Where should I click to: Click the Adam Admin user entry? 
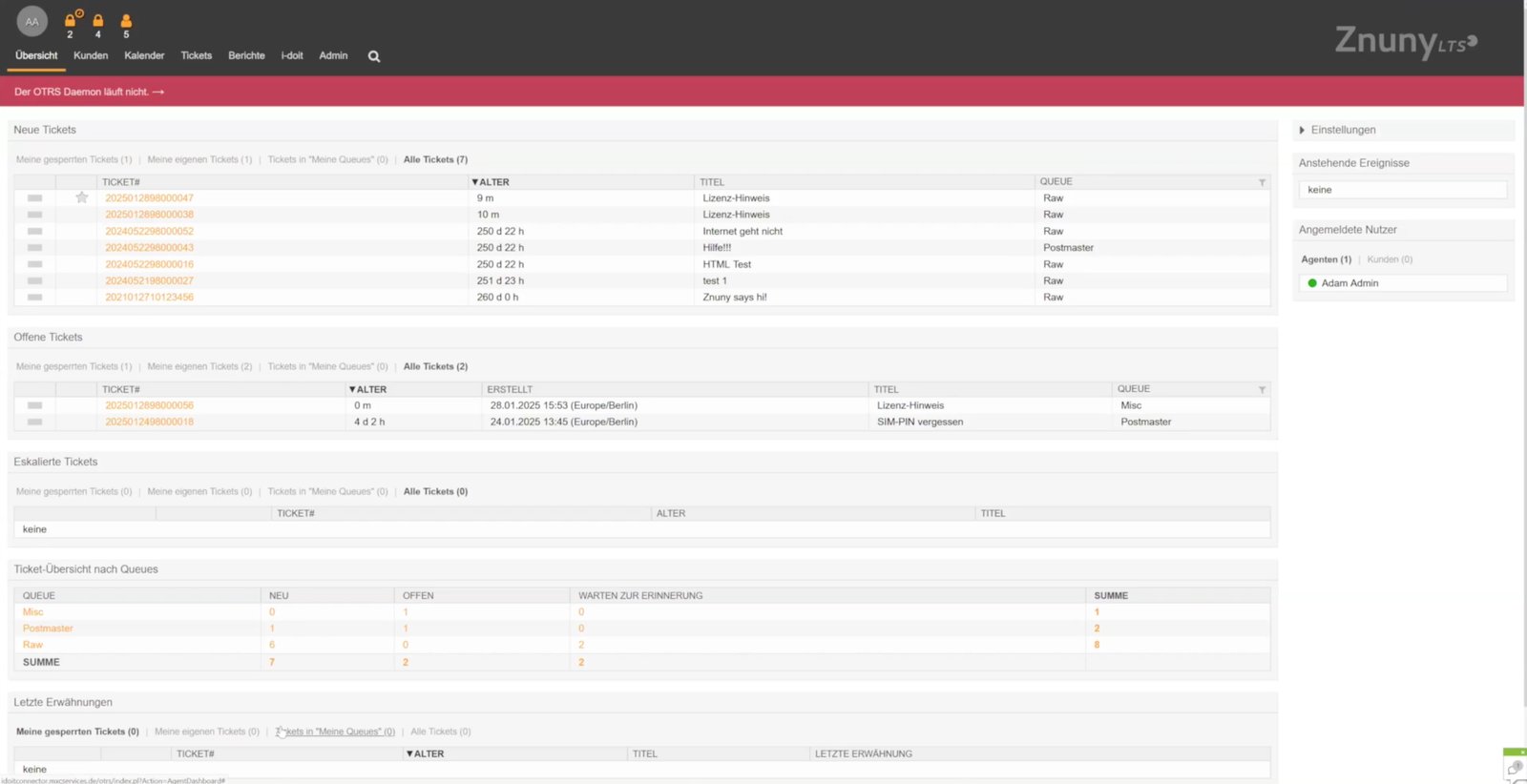tap(1402, 283)
